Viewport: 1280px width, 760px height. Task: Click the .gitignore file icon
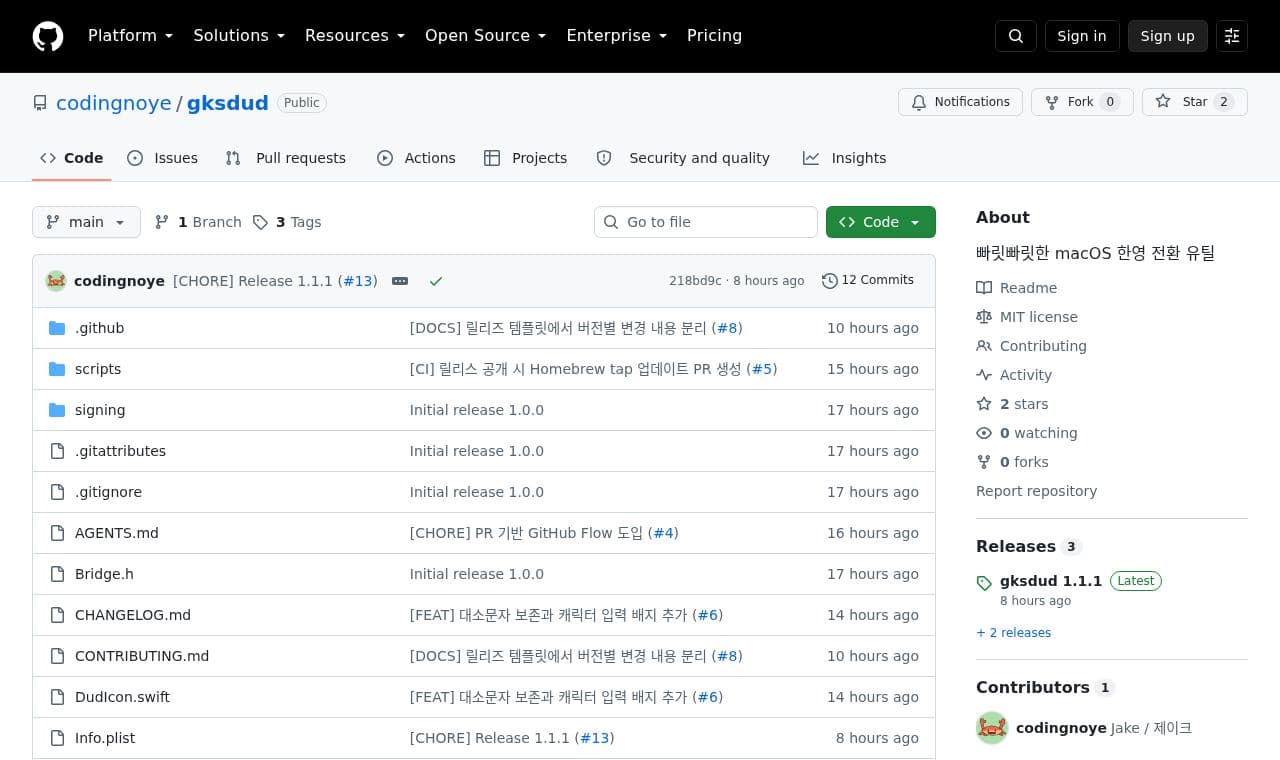click(57, 492)
